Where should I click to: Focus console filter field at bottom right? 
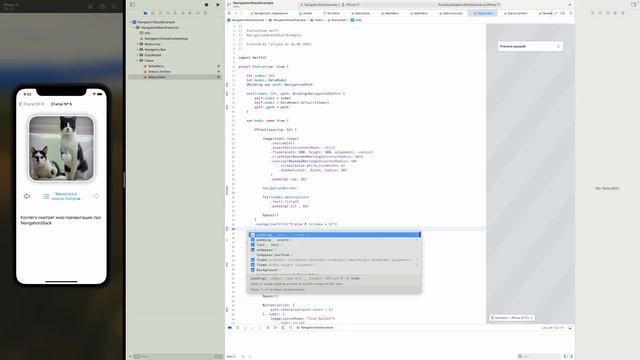(x=539, y=356)
